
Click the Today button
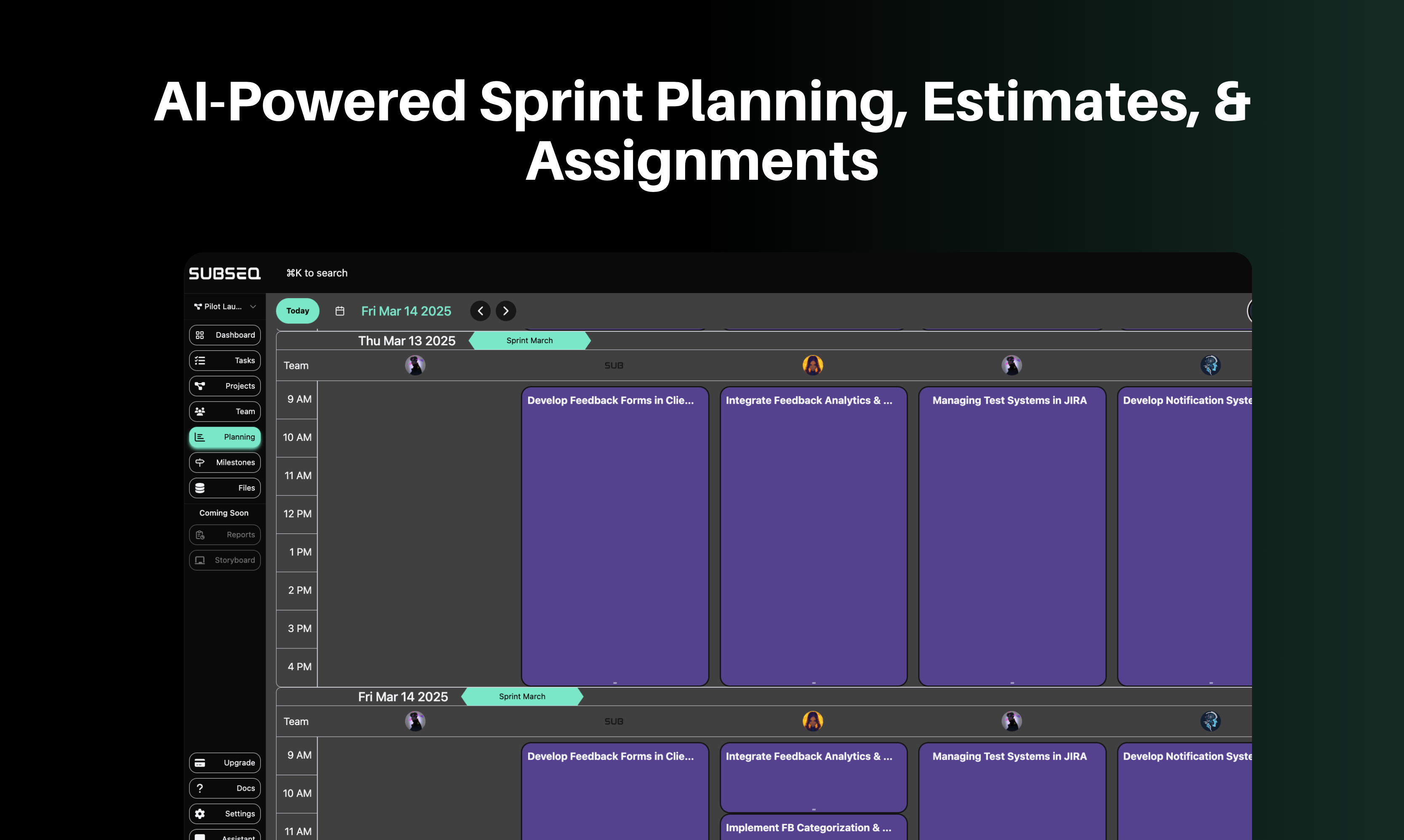(x=298, y=311)
